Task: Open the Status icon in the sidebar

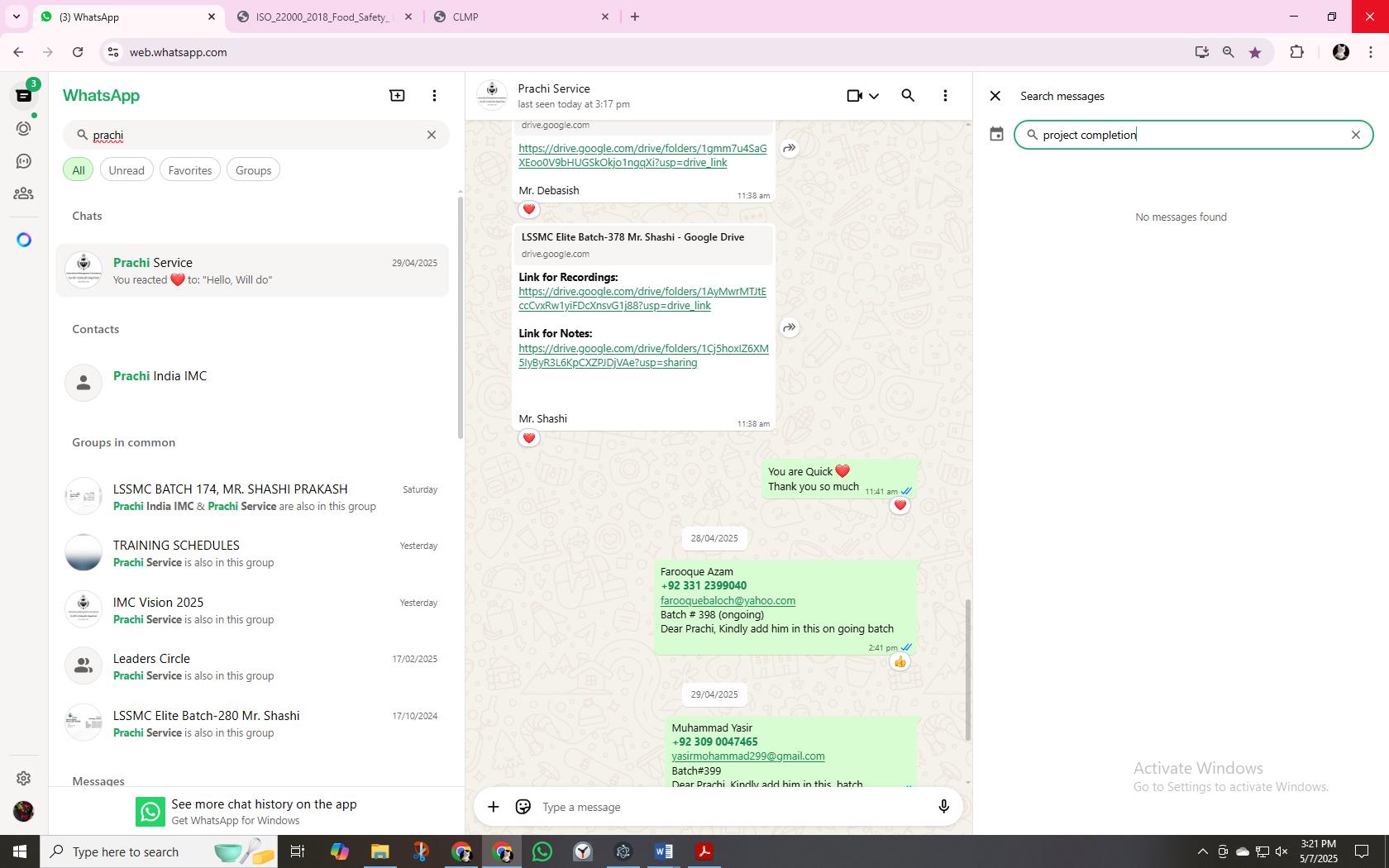Action: (24, 128)
